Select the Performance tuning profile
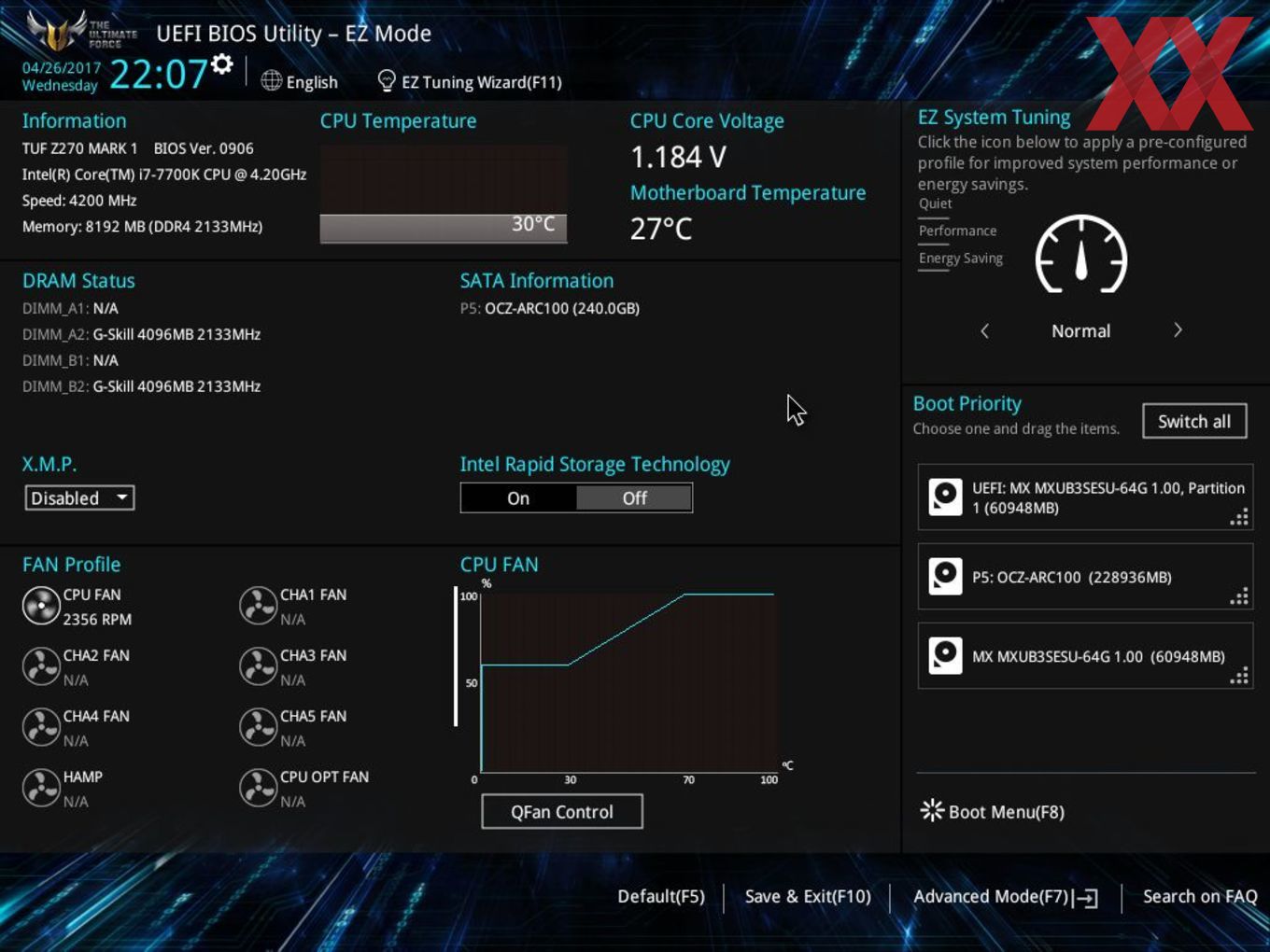 [957, 231]
